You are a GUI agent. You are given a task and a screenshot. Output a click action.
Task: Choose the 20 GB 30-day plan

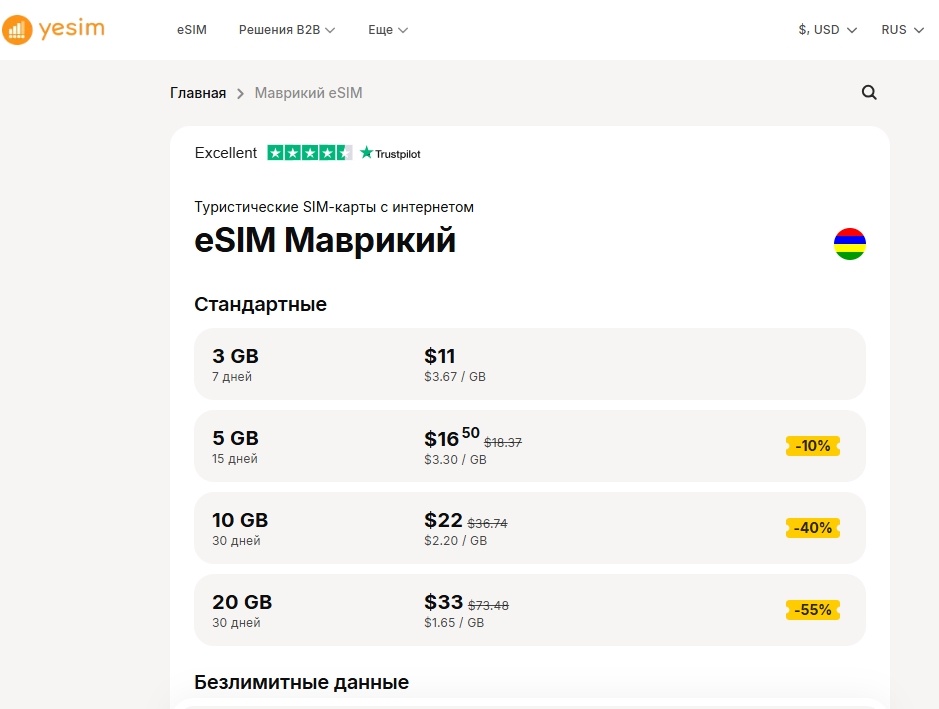[529, 610]
